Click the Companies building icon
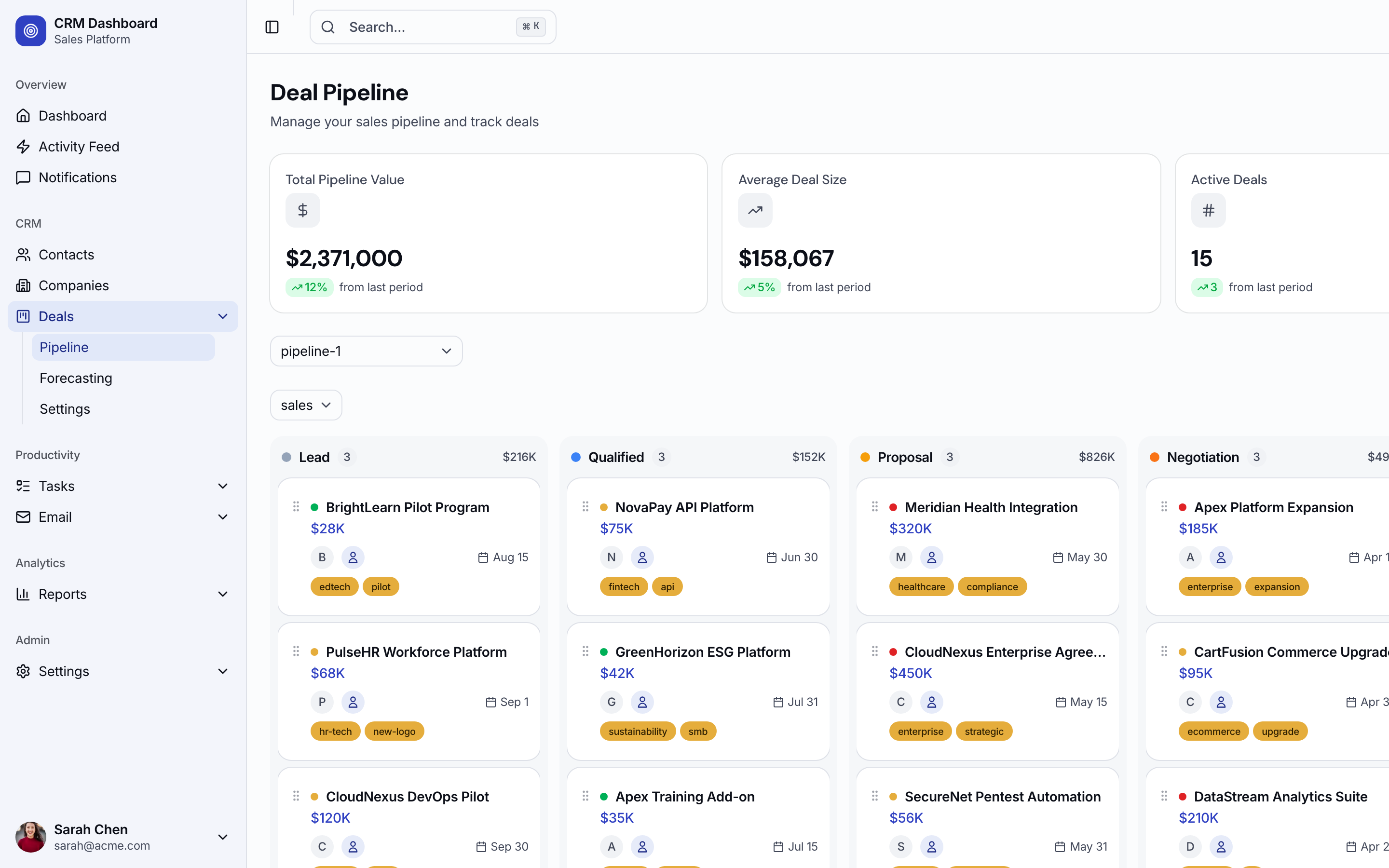The width and height of the screenshot is (1389, 868). [23, 285]
